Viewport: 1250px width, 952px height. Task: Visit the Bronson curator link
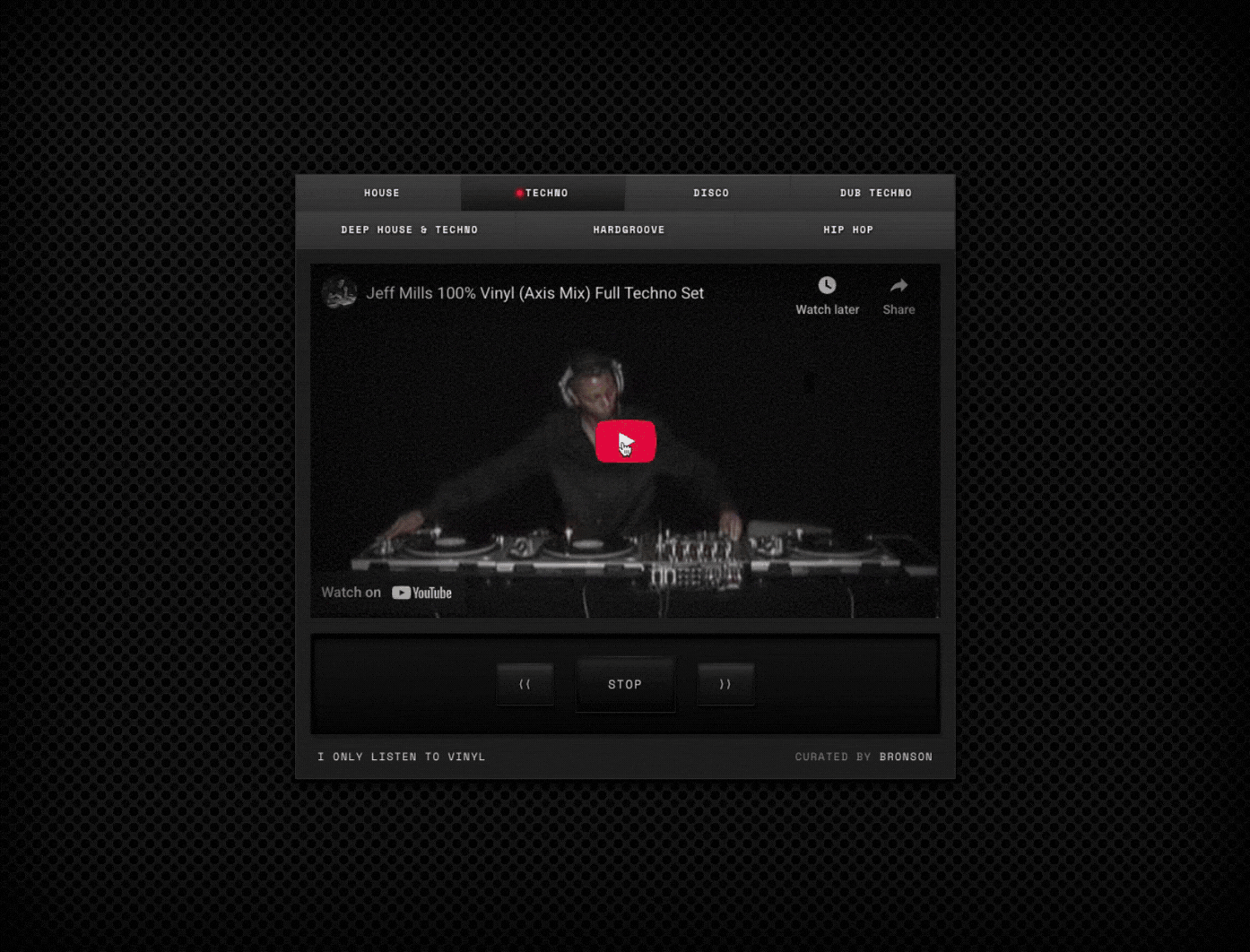tap(906, 757)
